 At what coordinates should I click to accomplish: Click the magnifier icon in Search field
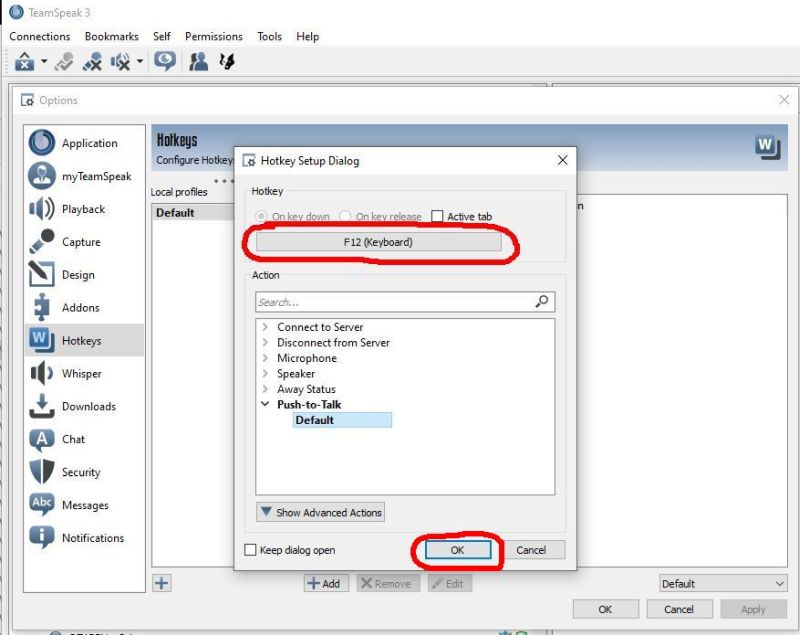pos(542,301)
